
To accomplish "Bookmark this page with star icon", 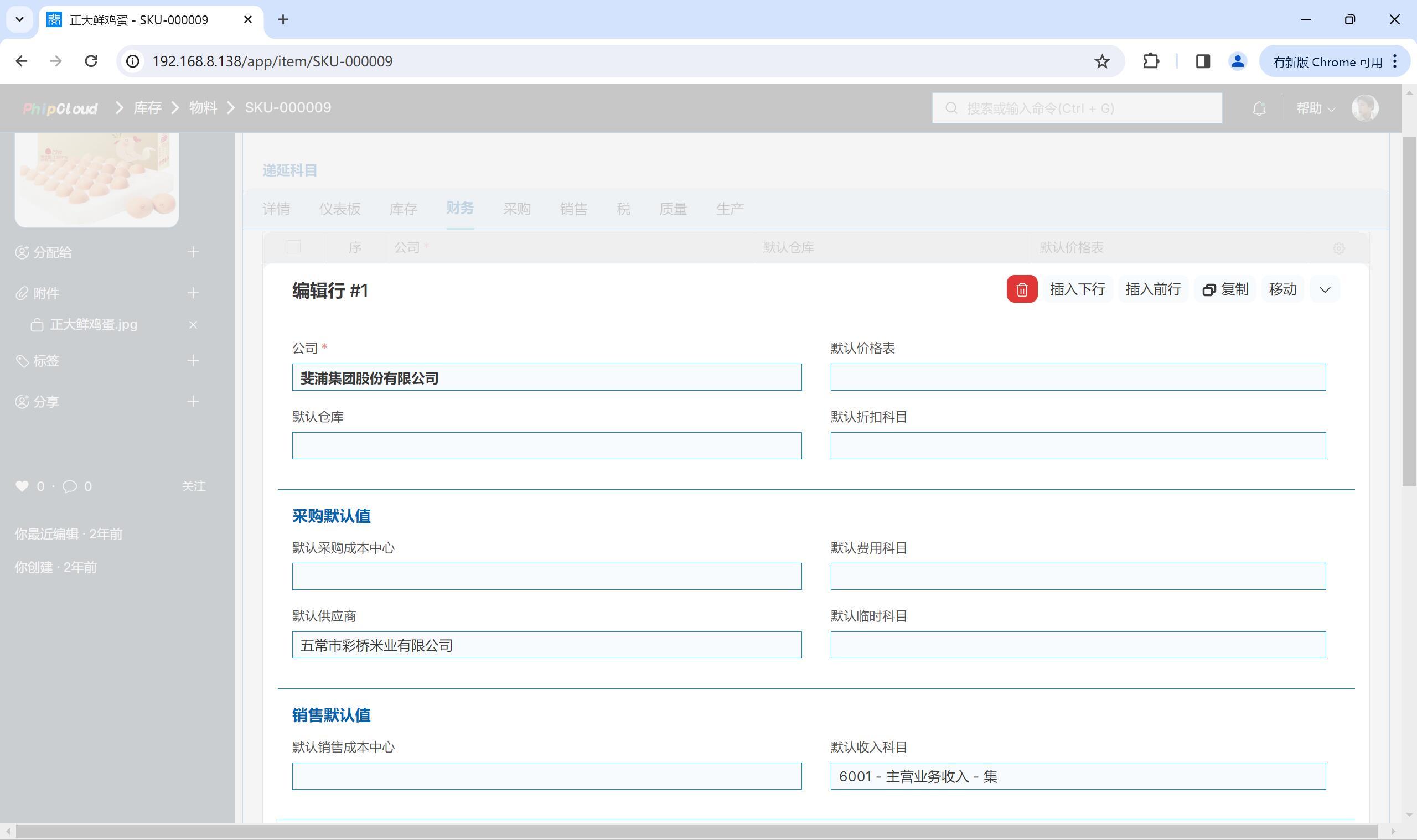I will [x=1101, y=61].
